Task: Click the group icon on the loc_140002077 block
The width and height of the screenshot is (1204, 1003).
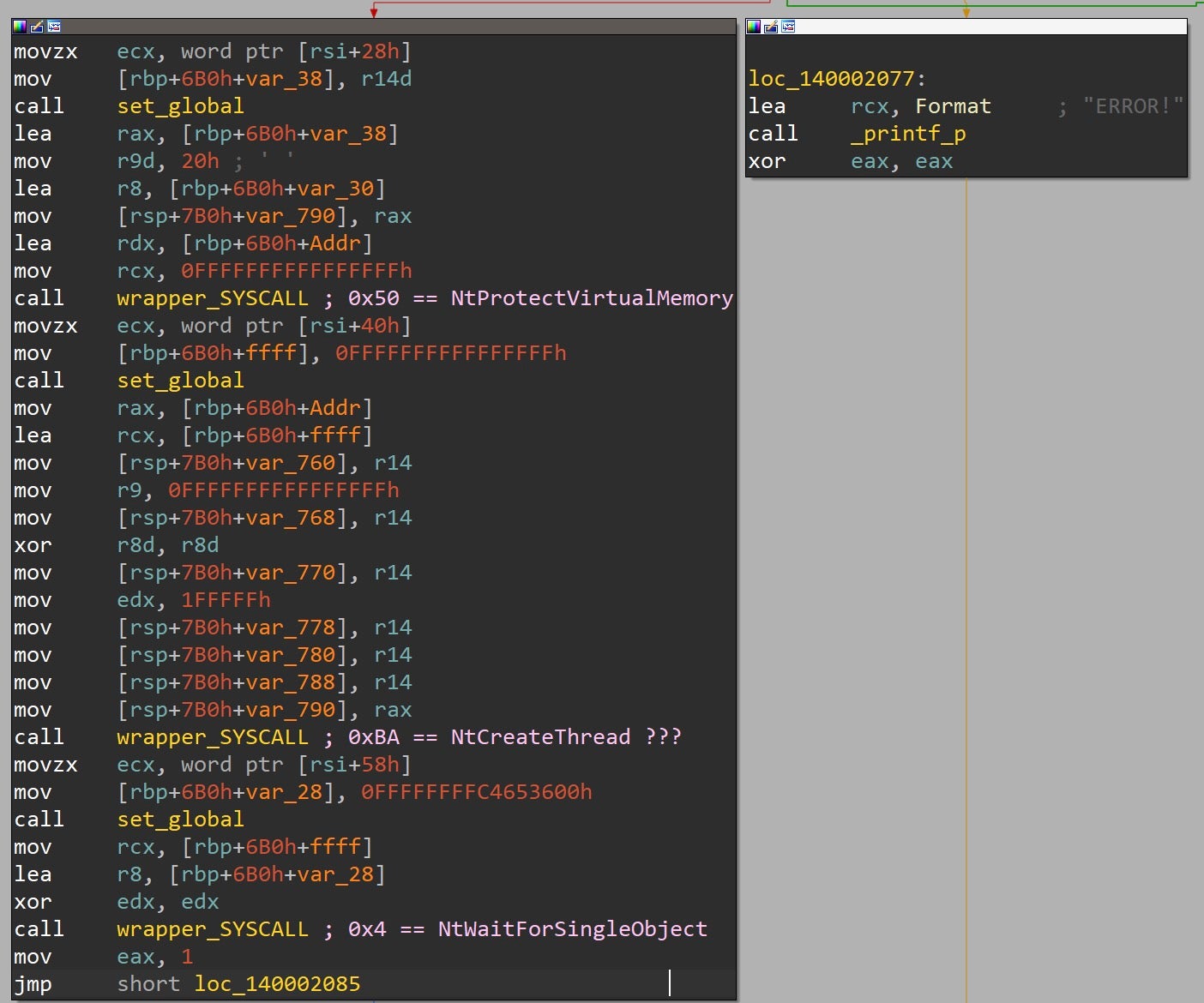Action: (788, 27)
